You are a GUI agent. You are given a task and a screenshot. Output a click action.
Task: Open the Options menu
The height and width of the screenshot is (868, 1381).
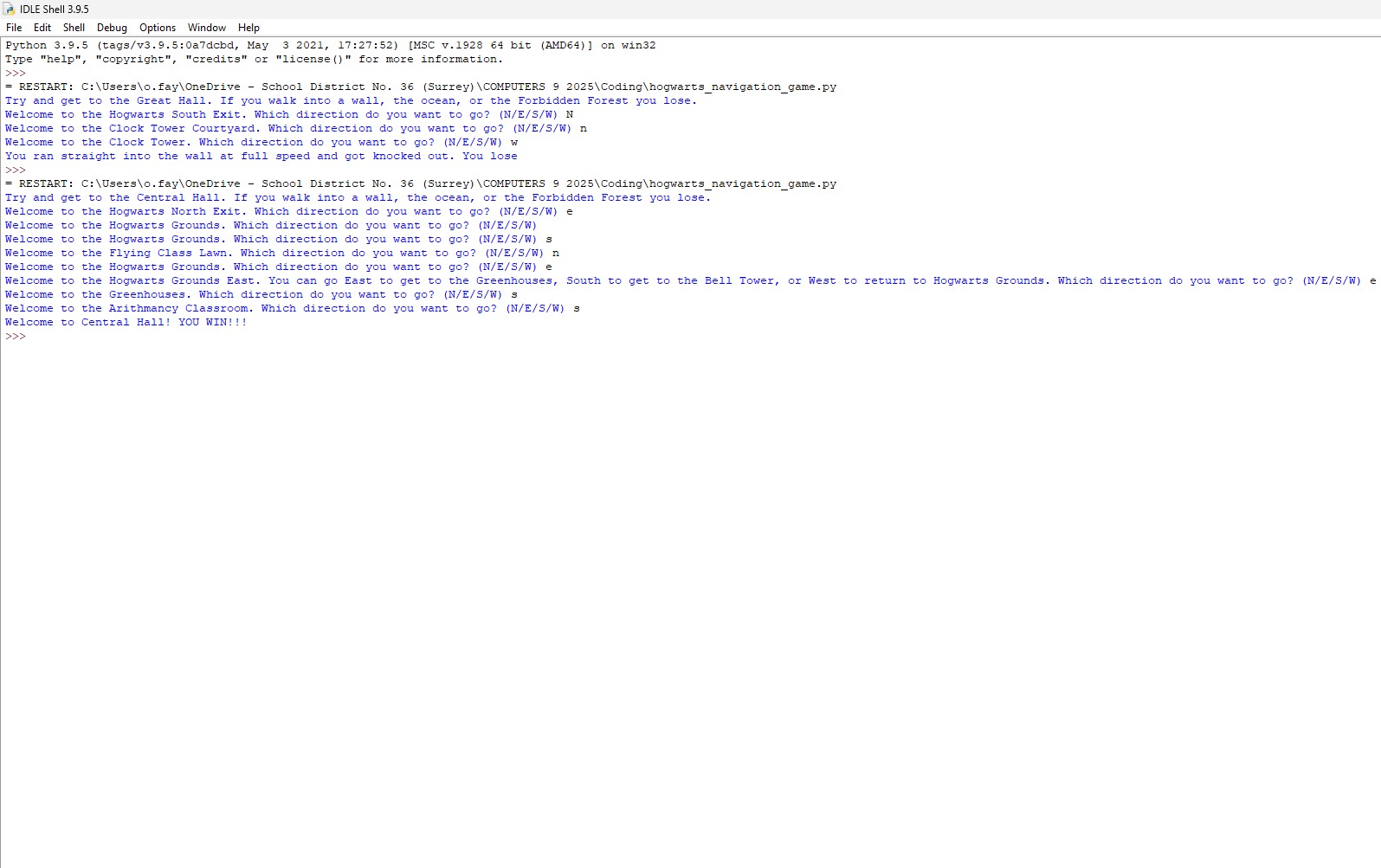(x=158, y=28)
